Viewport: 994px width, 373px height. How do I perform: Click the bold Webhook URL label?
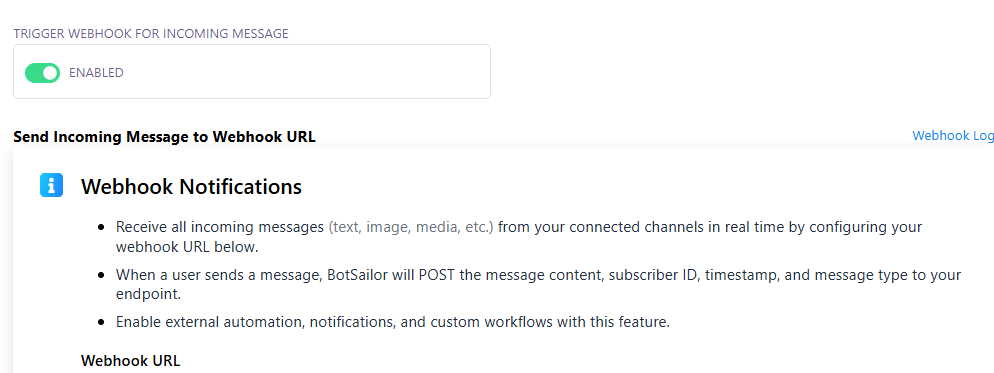[131, 361]
